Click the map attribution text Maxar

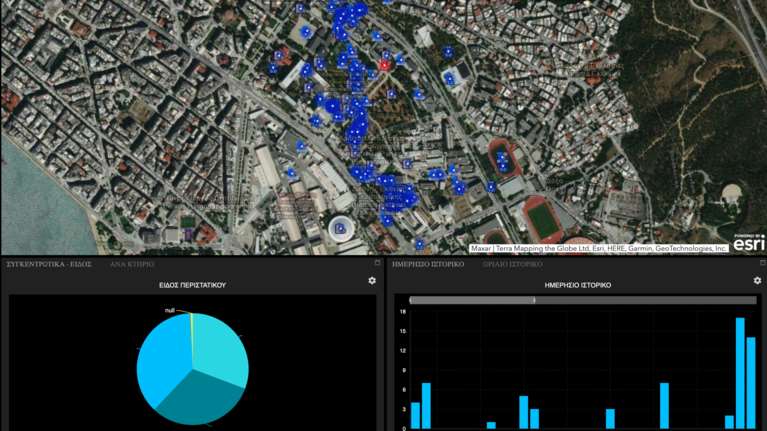pyautogui.click(x=482, y=248)
